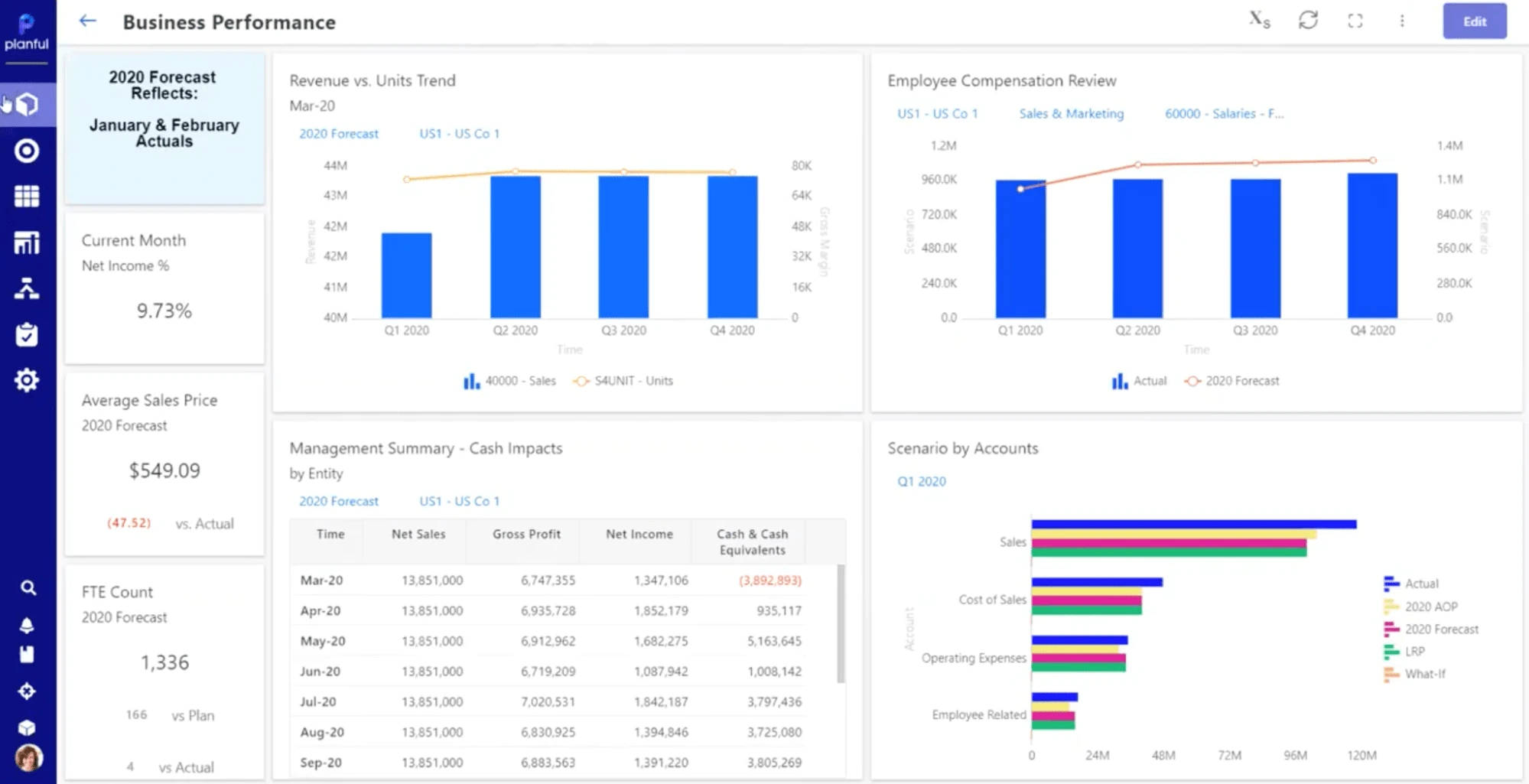This screenshot has height=784, width=1529.
Task: Click the Edit button
Action: [1474, 21]
